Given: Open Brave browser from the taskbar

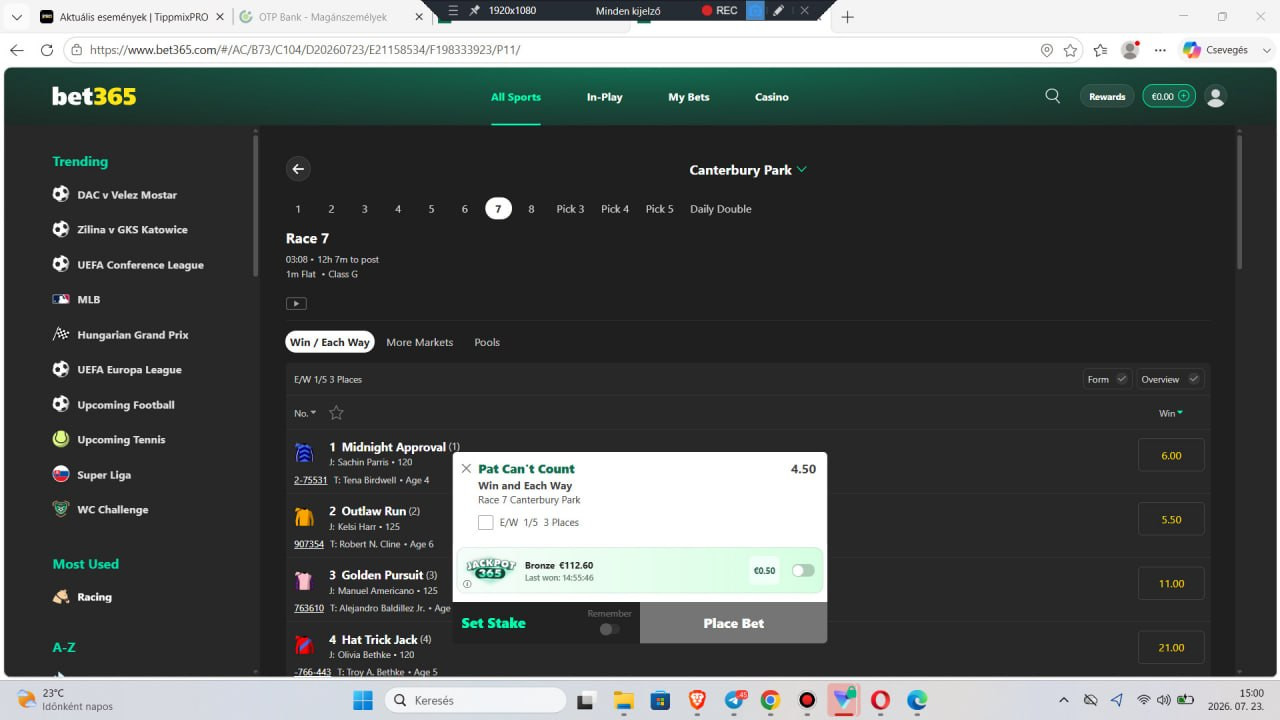Looking at the screenshot, I should tap(696, 700).
